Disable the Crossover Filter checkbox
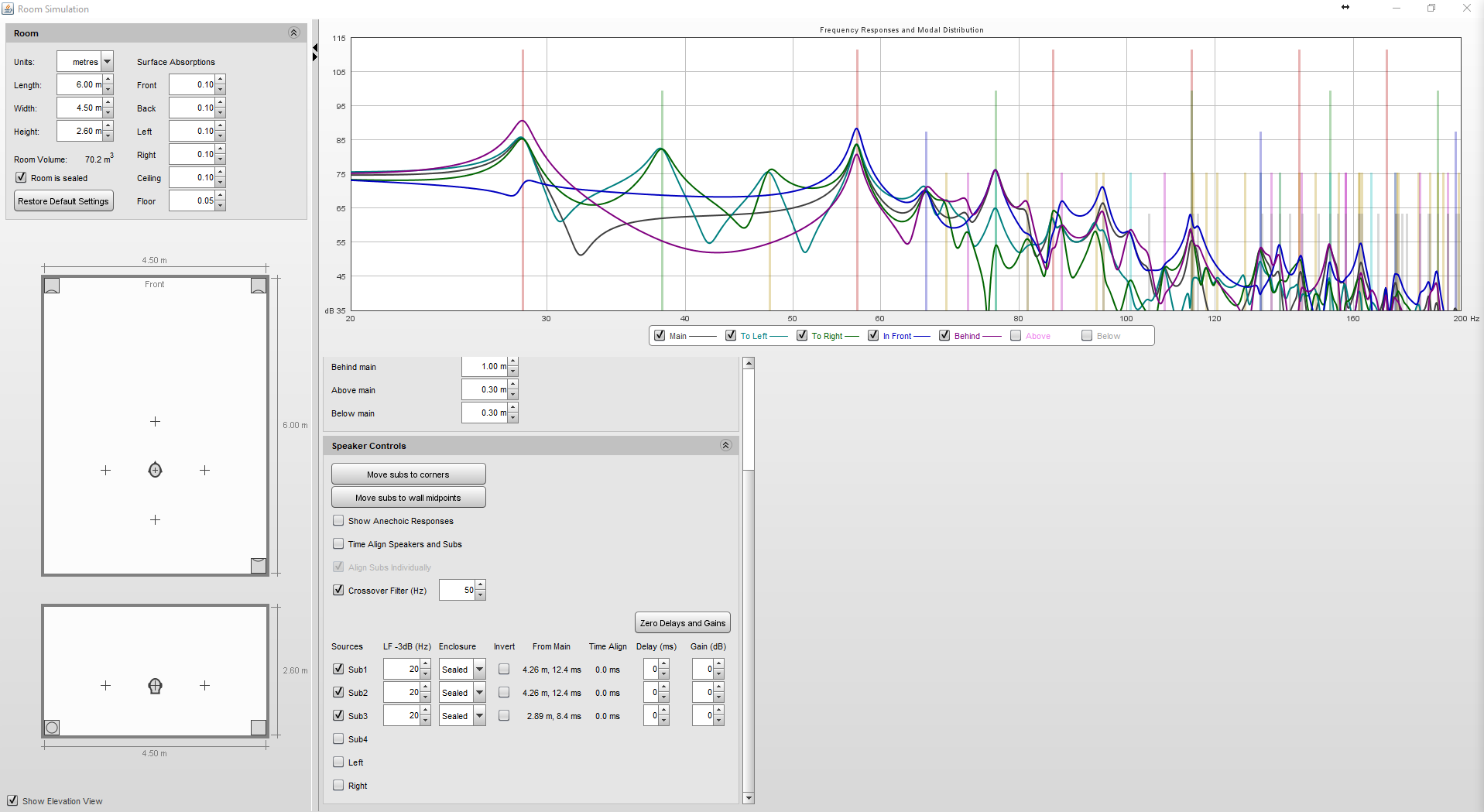 tap(338, 590)
